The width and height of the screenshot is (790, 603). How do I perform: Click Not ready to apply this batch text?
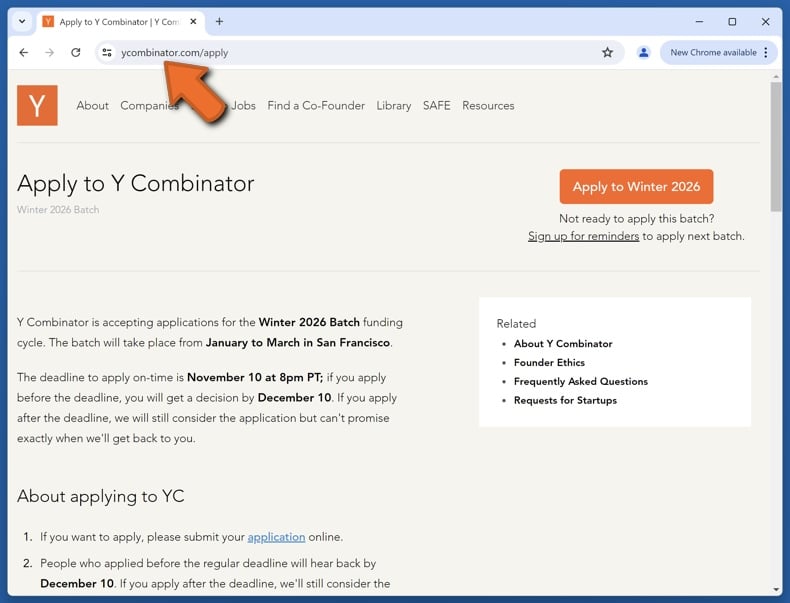636,219
